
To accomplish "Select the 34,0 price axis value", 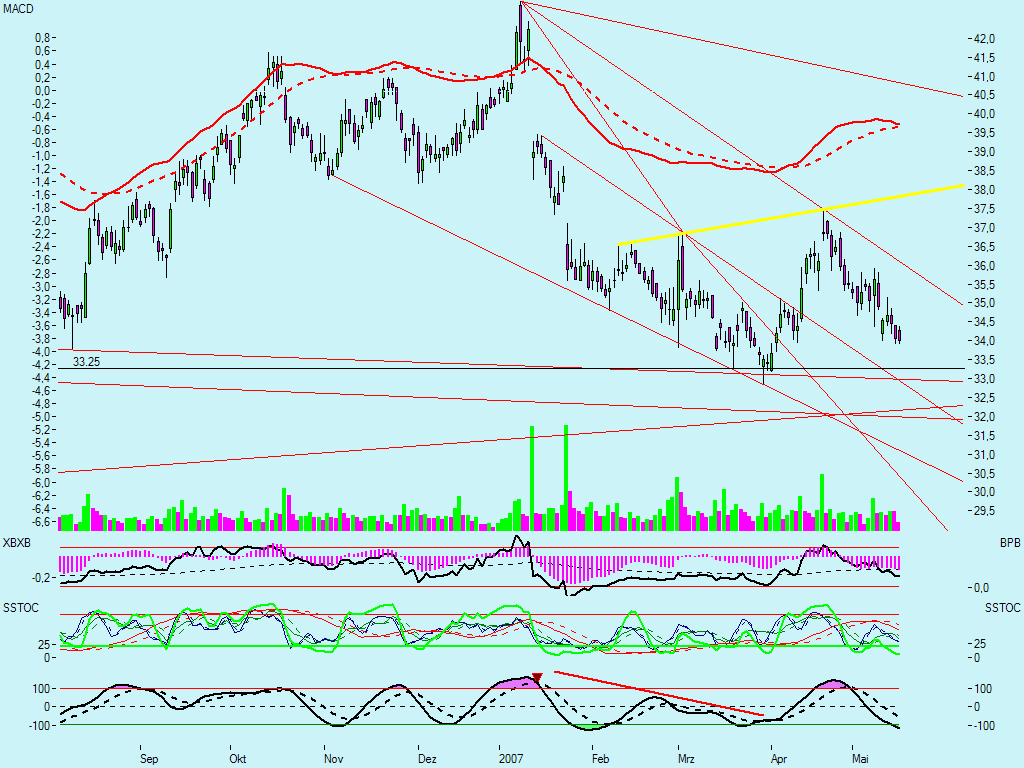I will (984, 340).
